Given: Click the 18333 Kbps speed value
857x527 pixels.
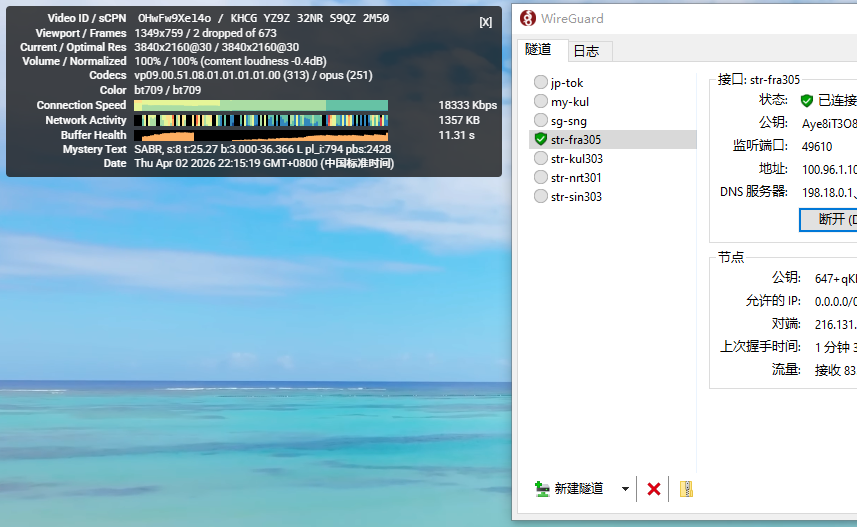Looking at the screenshot, I should click(467, 105).
